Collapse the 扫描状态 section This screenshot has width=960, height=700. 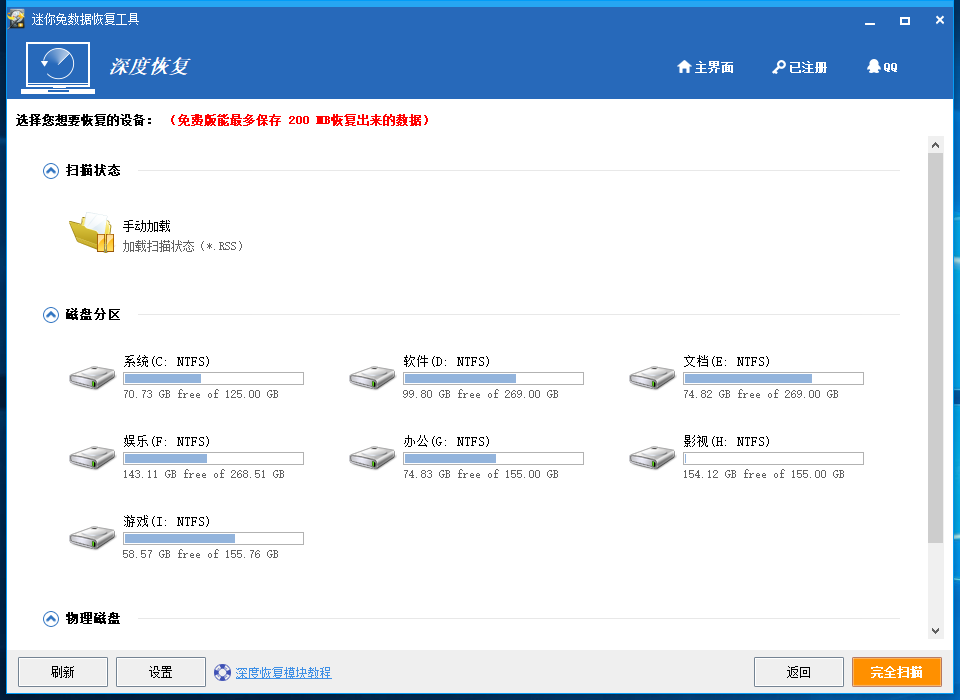tap(50, 170)
